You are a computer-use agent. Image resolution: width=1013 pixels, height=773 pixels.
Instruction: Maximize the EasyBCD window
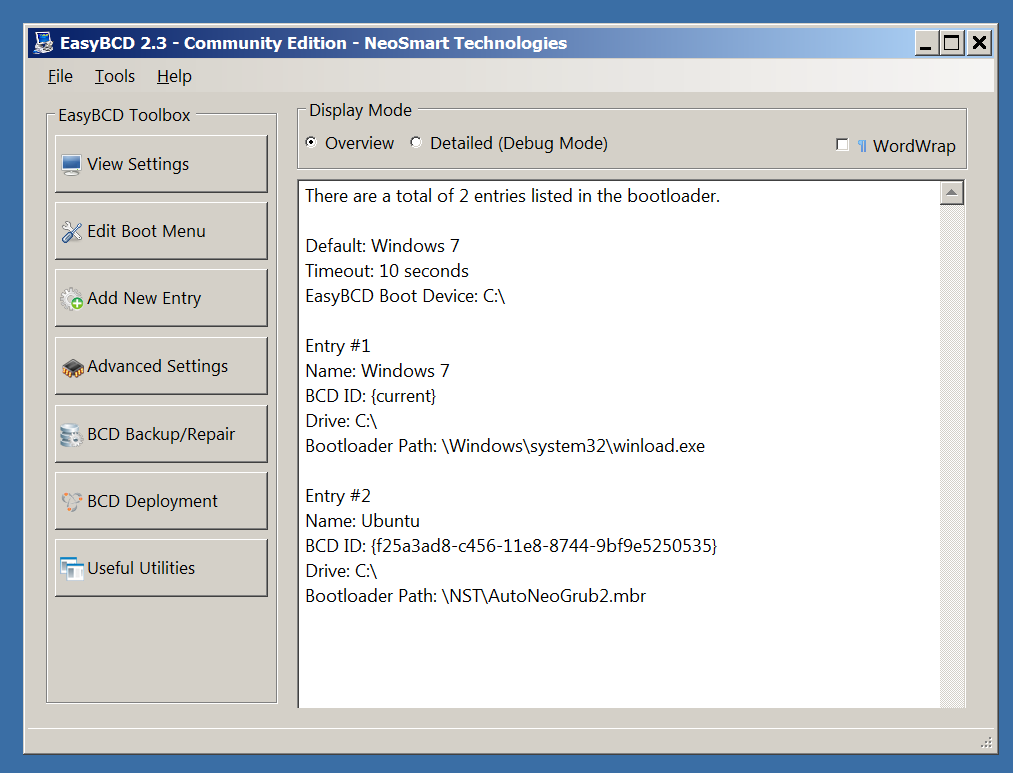952,43
